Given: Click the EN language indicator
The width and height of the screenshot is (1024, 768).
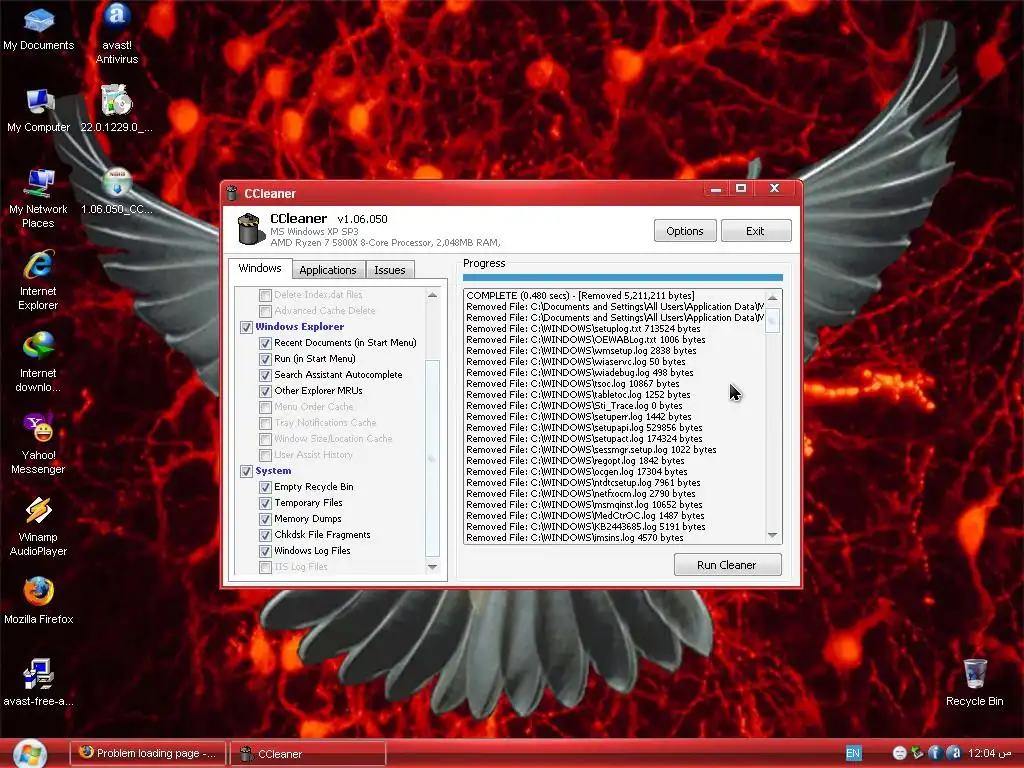Looking at the screenshot, I should pos(853,753).
